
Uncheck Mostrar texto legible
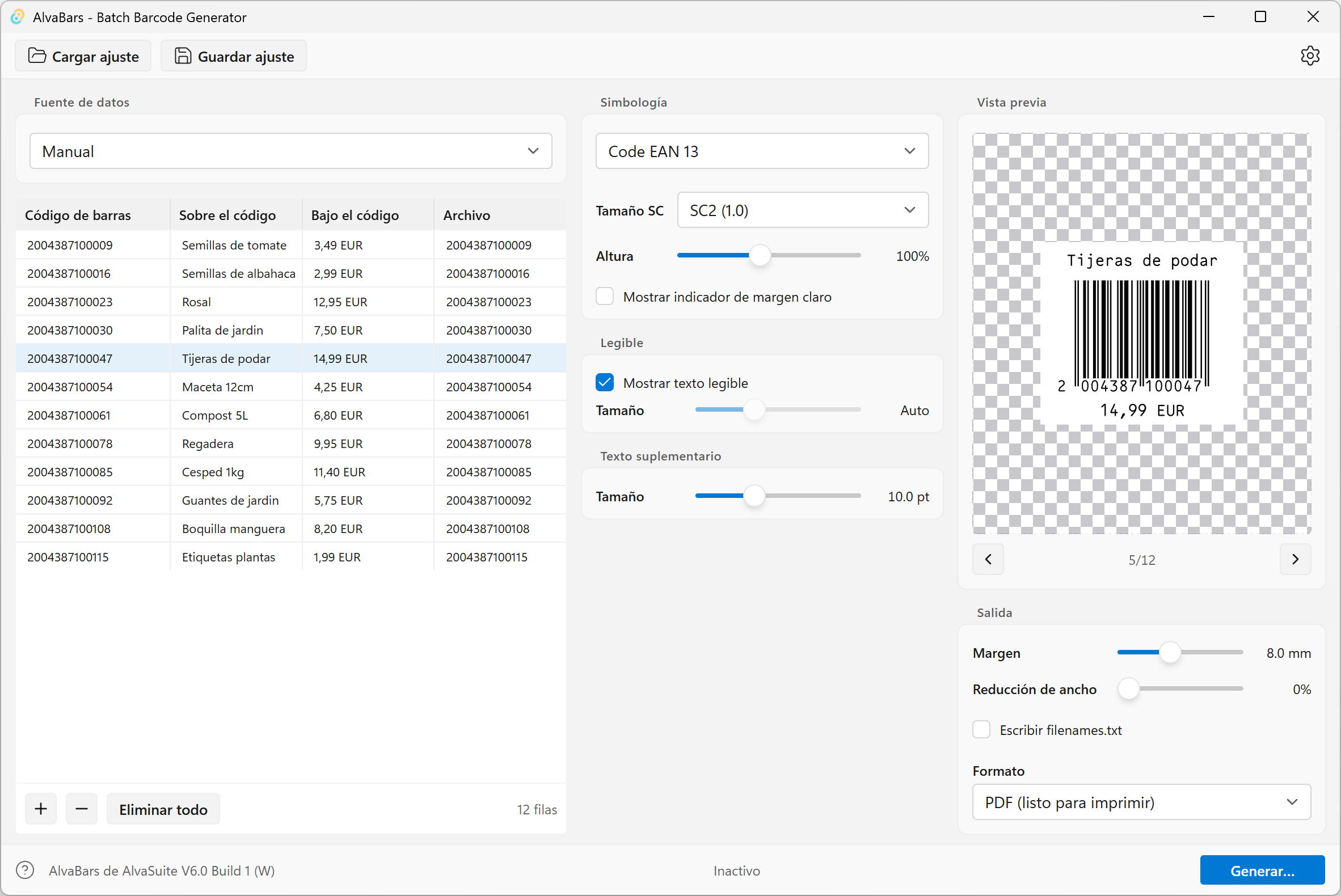pyautogui.click(x=605, y=382)
